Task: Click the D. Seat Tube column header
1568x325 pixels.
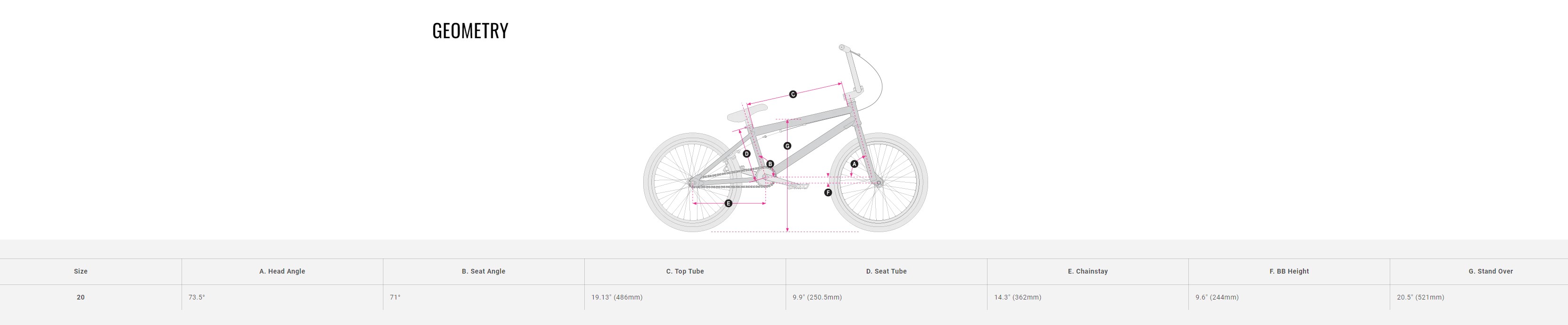Action: (x=886, y=271)
